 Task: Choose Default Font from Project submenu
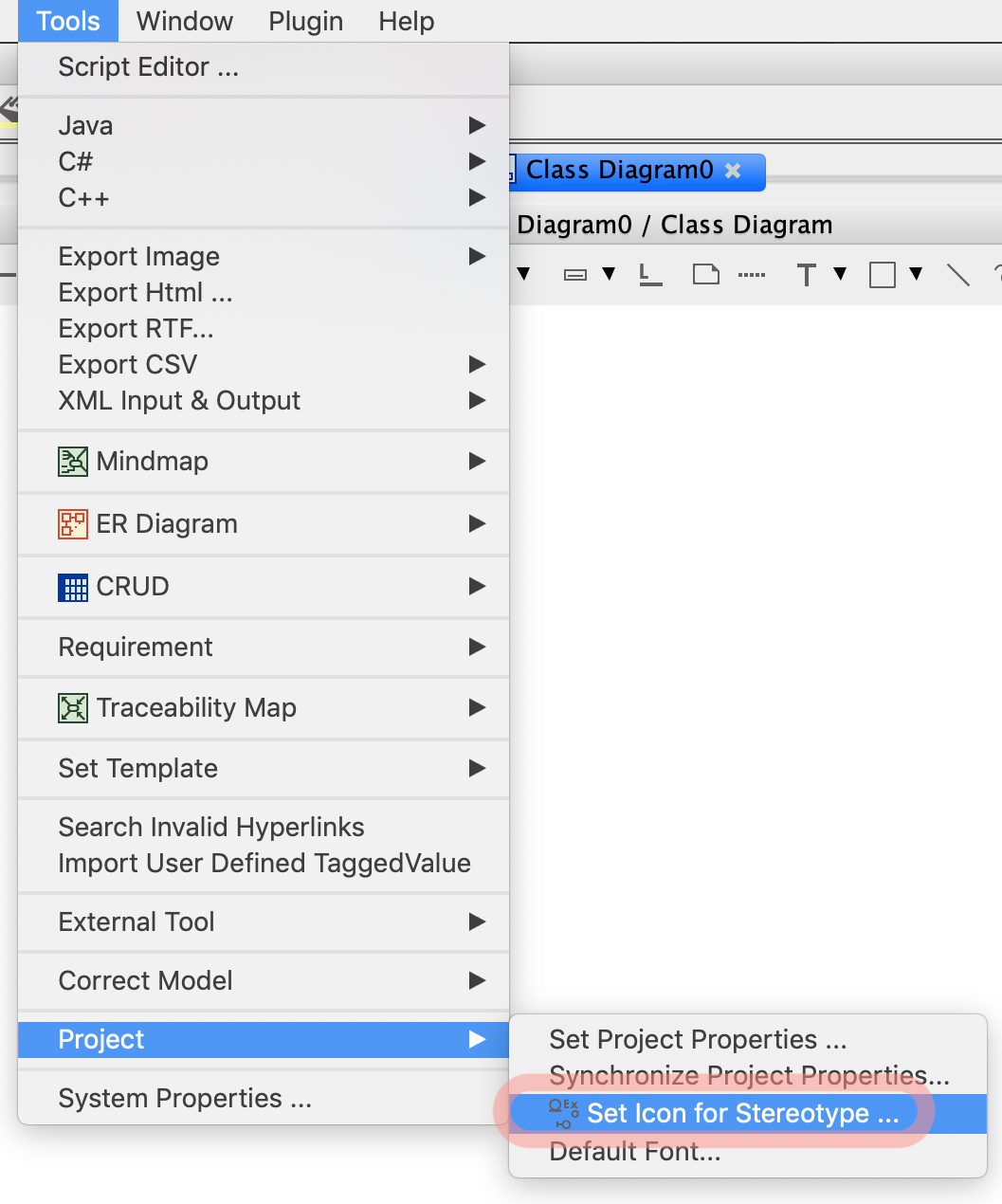[x=635, y=1152]
